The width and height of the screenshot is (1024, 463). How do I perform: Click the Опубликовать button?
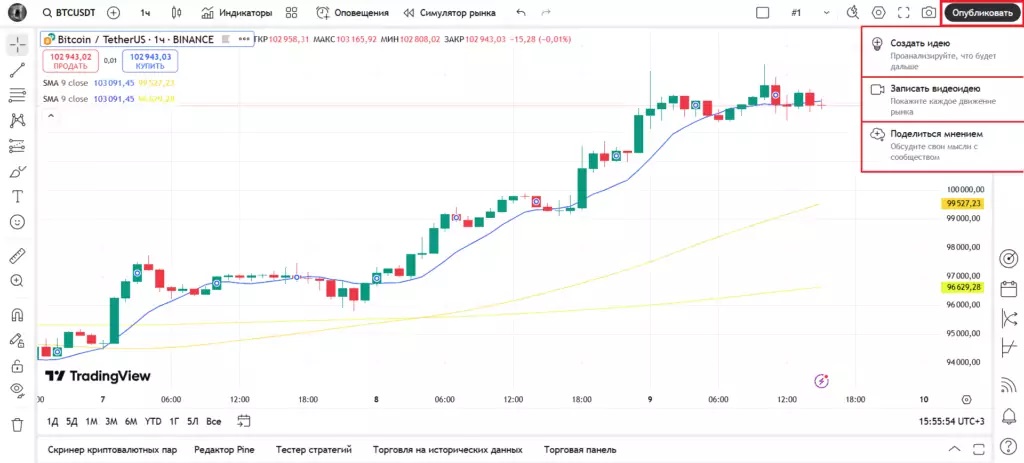tap(982, 12)
